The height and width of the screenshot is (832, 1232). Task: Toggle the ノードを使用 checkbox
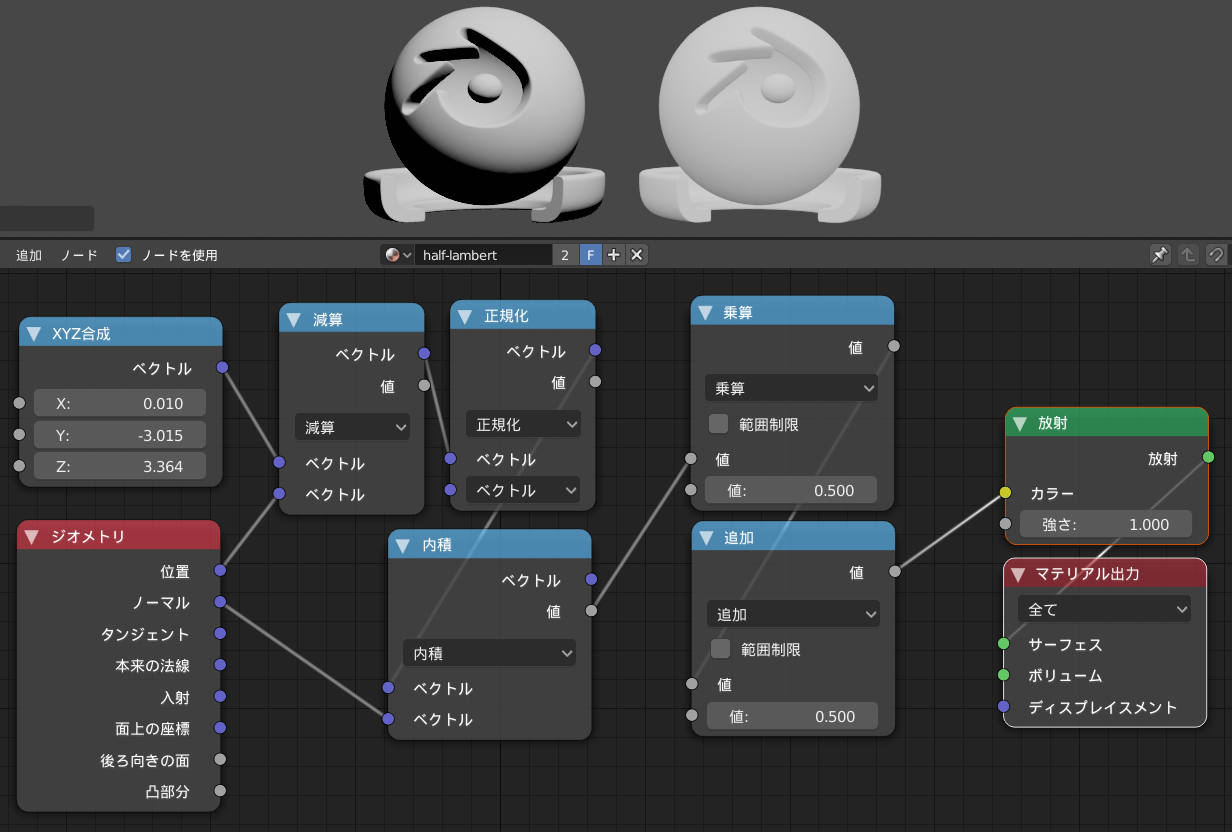tap(124, 255)
